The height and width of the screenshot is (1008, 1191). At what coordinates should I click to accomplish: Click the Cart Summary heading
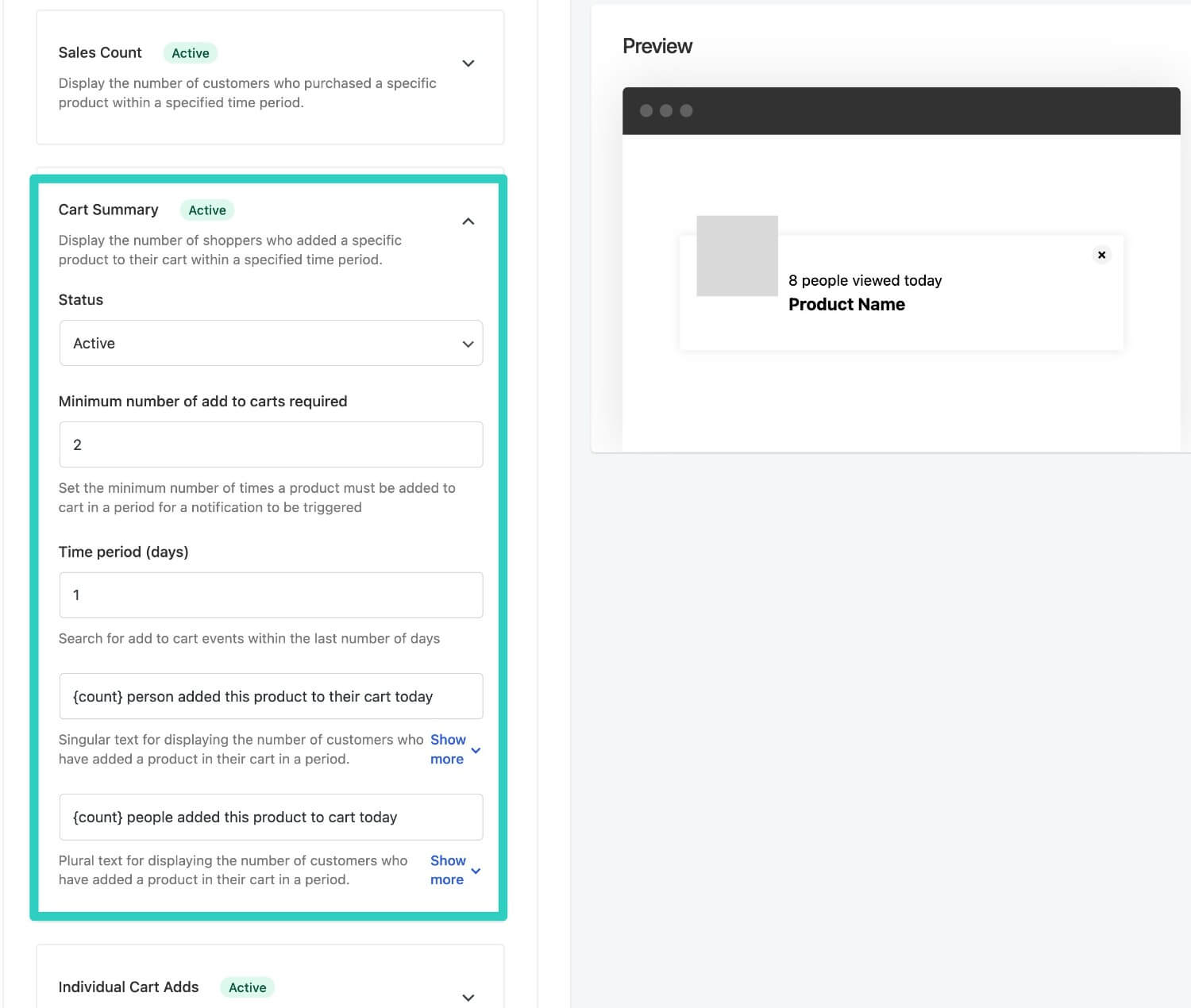pyautogui.click(x=108, y=210)
